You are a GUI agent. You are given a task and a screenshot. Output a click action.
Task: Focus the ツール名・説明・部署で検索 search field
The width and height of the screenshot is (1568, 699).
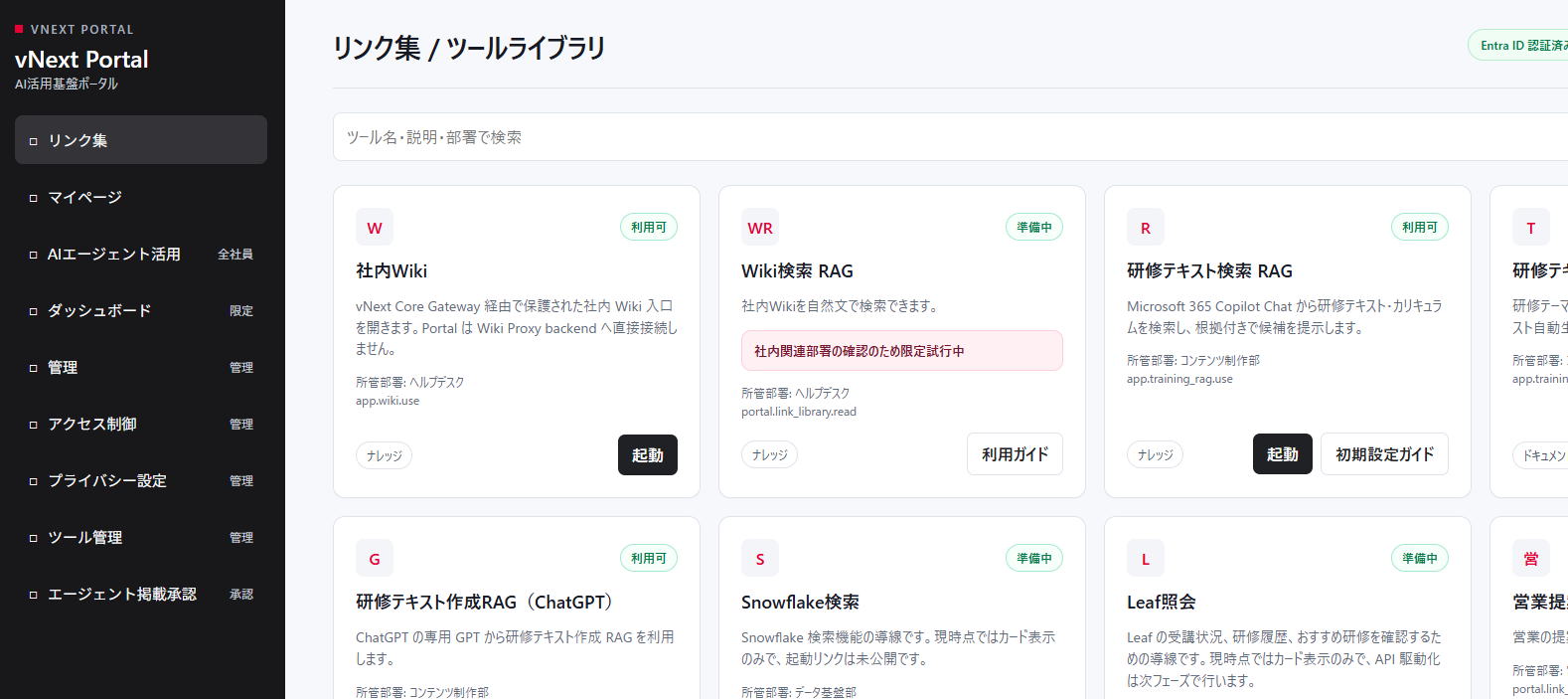pyautogui.click(x=950, y=136)
